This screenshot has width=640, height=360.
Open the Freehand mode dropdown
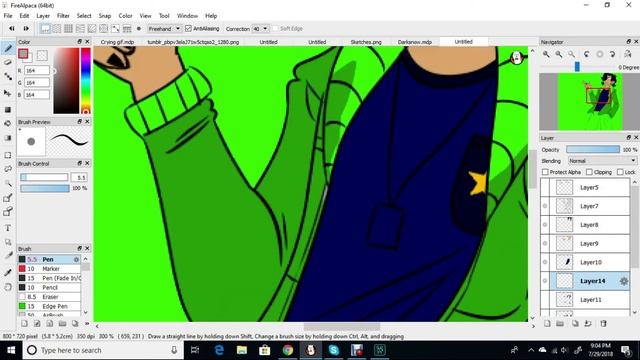(164, 29)
